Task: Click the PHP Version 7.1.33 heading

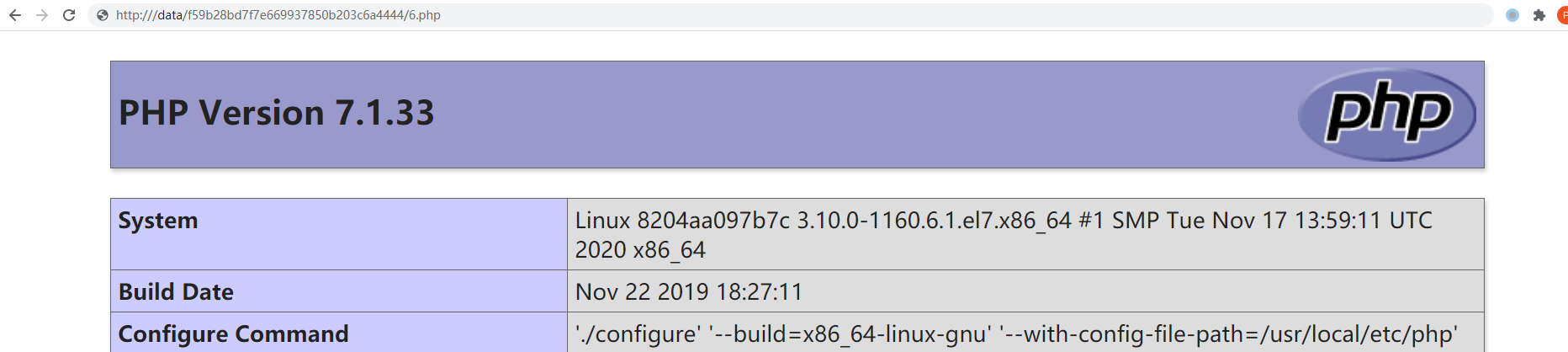Action: (x=276, y=113)
